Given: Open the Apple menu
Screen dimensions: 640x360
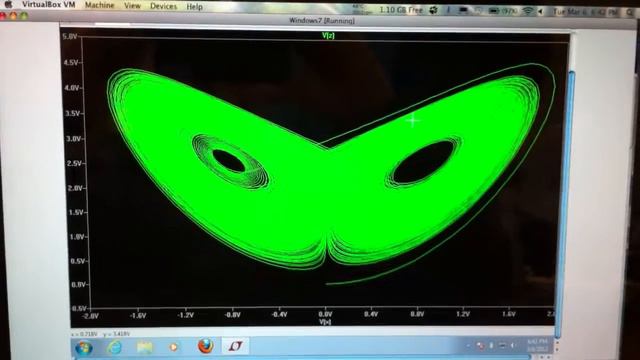Looking at the screenshot, I should pos(8,4).
